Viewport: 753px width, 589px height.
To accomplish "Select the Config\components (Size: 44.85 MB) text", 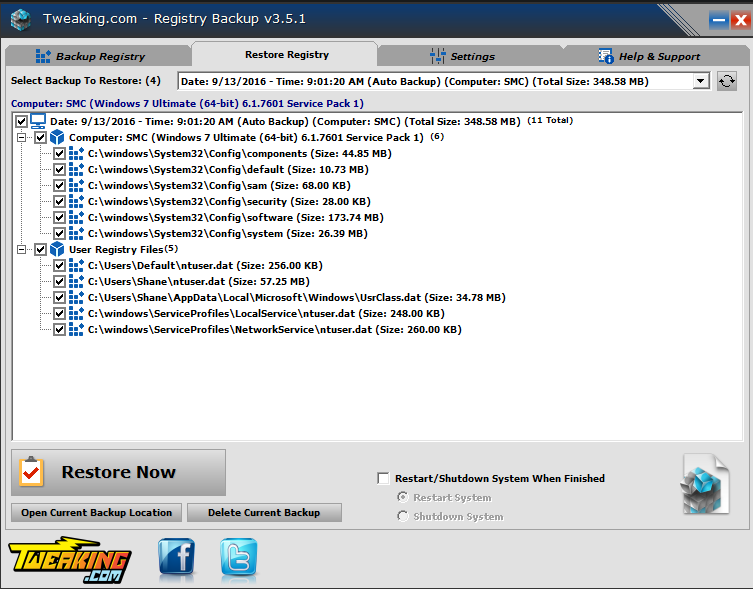I will (240, 154).
